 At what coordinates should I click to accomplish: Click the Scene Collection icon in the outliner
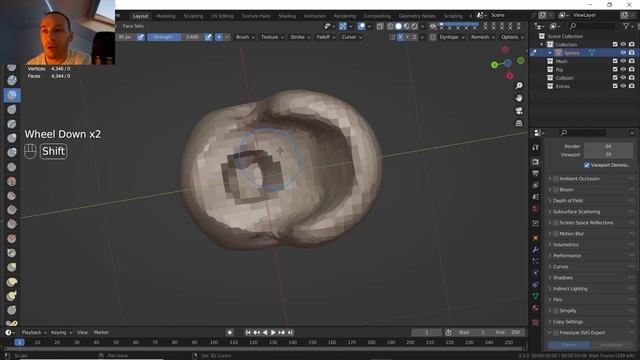[x=541, y=36]
